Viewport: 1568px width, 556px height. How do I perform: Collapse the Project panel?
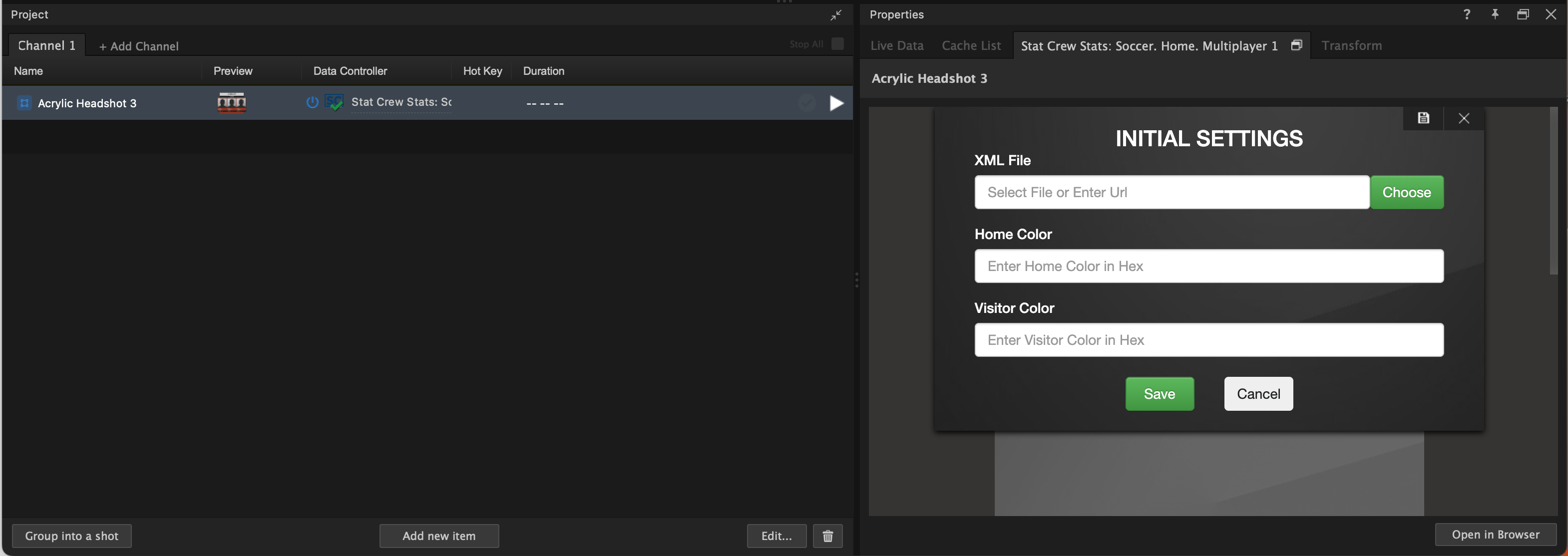point(836,14)
